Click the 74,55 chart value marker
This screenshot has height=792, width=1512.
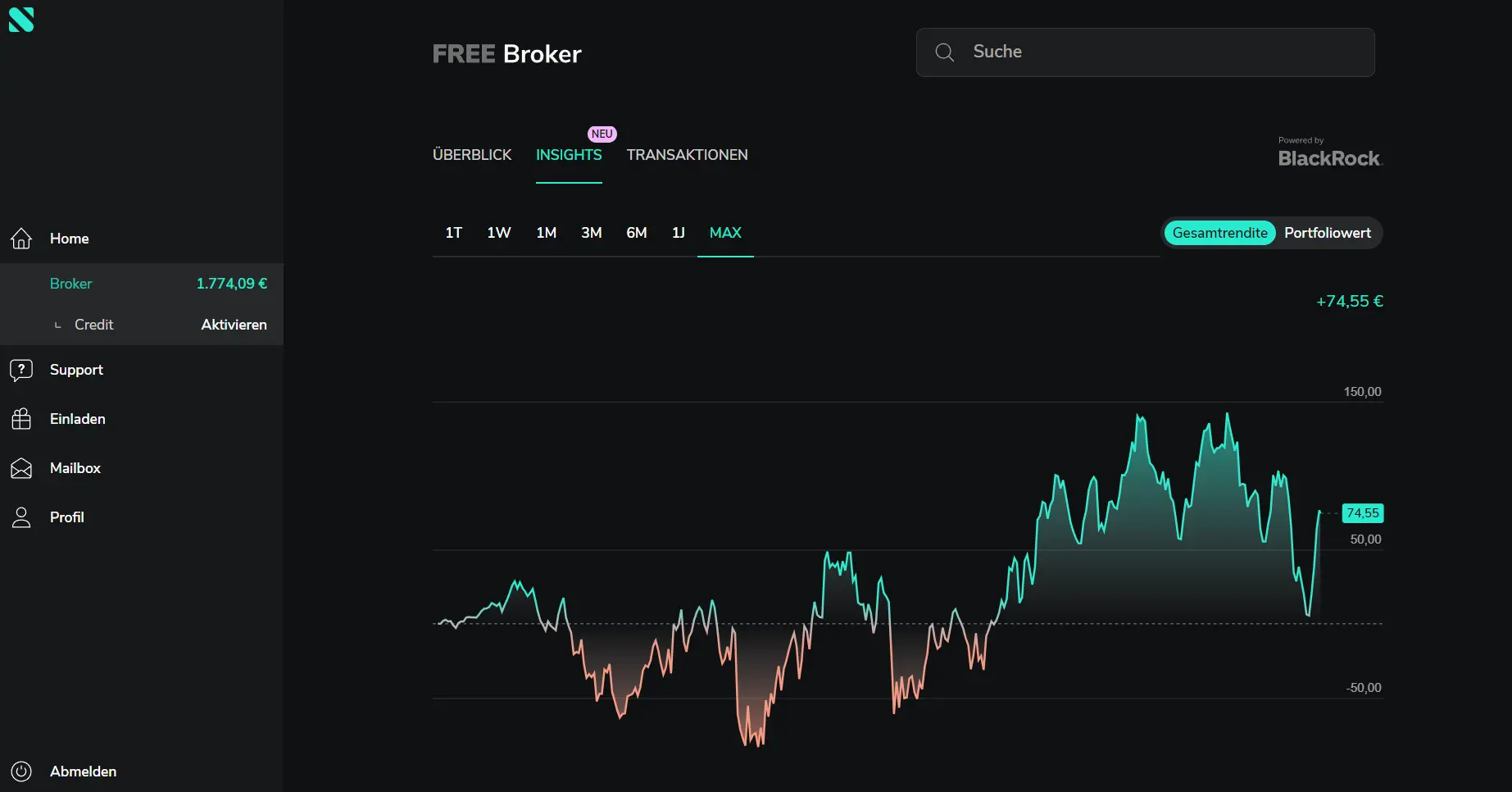click(1362, 513)
